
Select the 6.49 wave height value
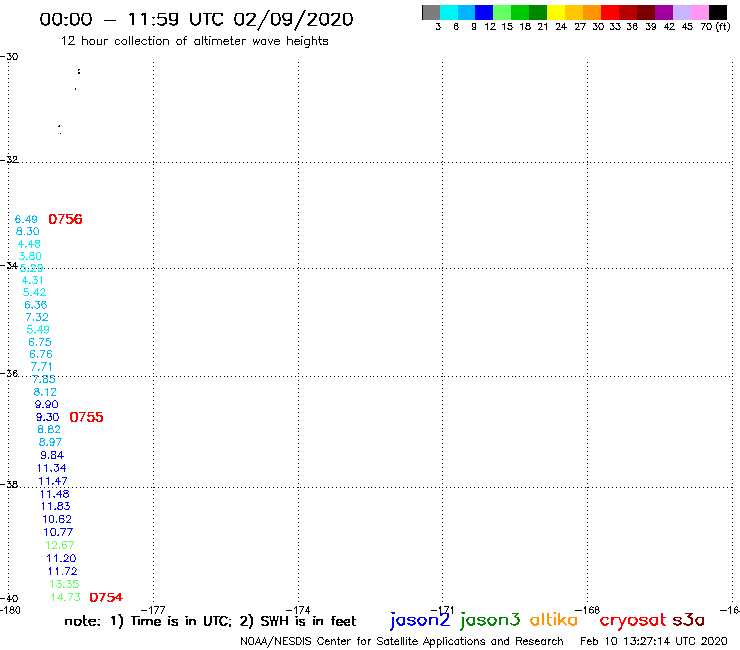26,219
